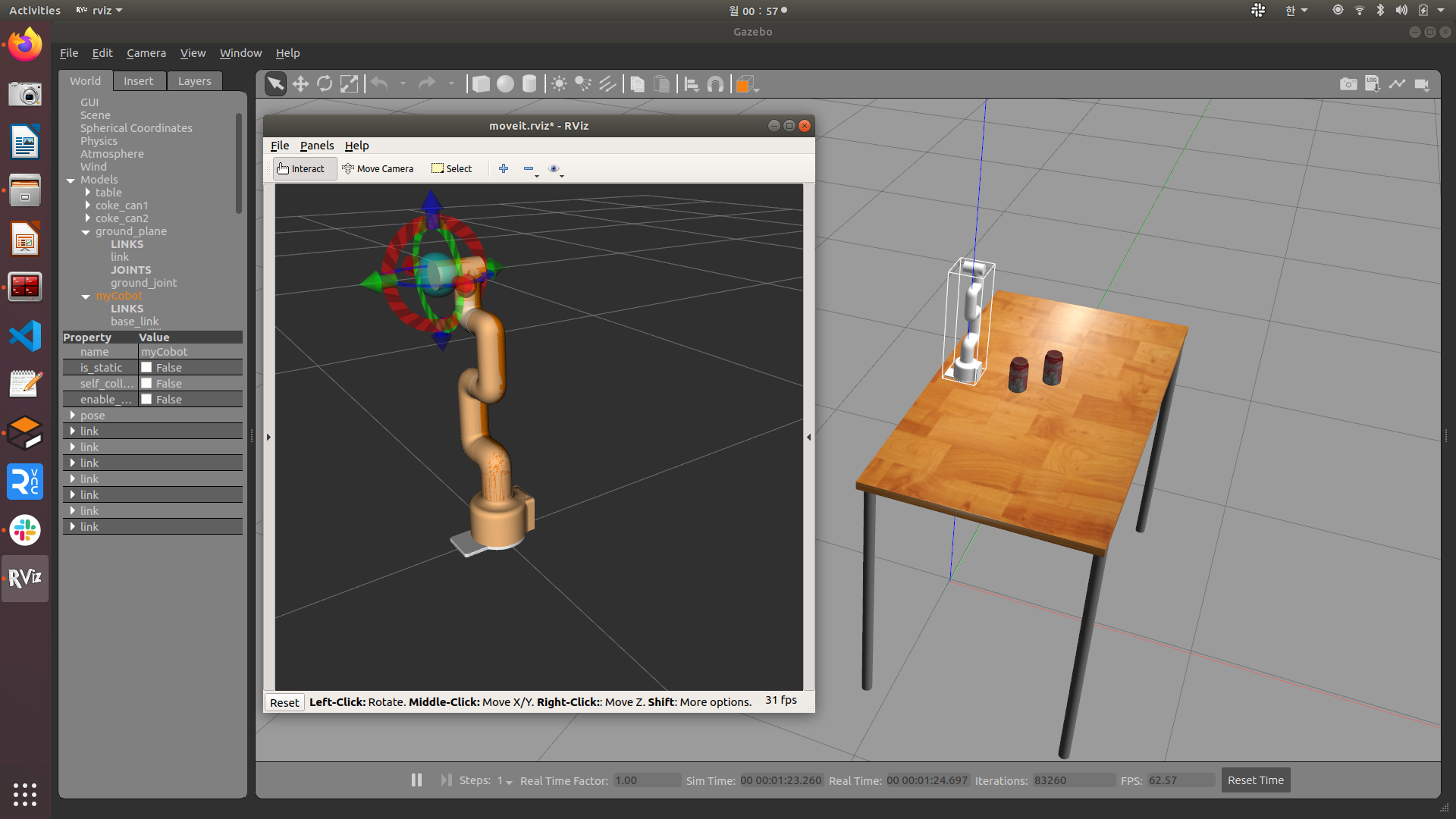This screenshot has width=1456, height=819.
Task: Take a Gazebo screenshot with camera icon
Action: [1348, 83]
